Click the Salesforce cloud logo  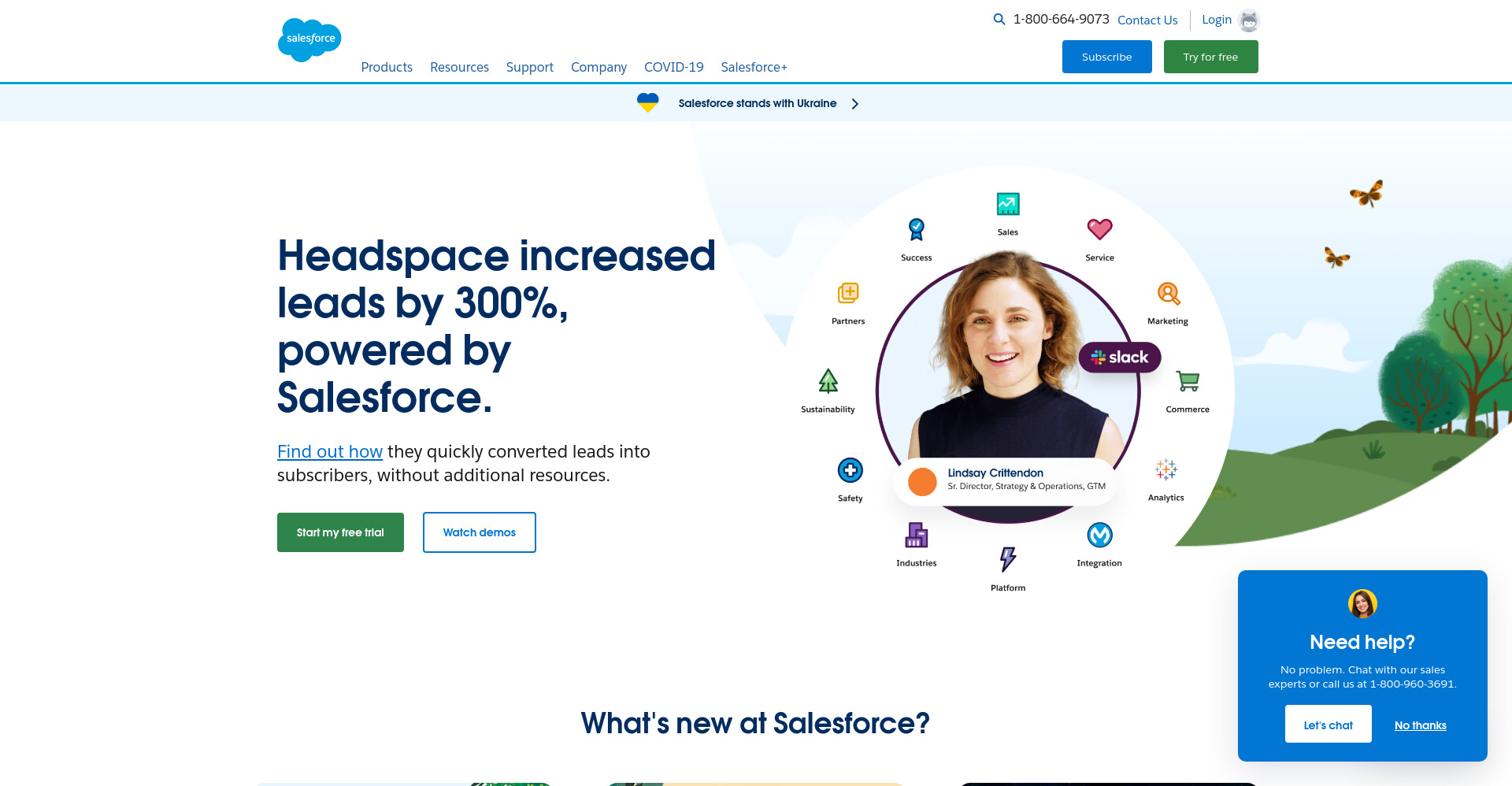pyautogui.click(x=309, y=39)
